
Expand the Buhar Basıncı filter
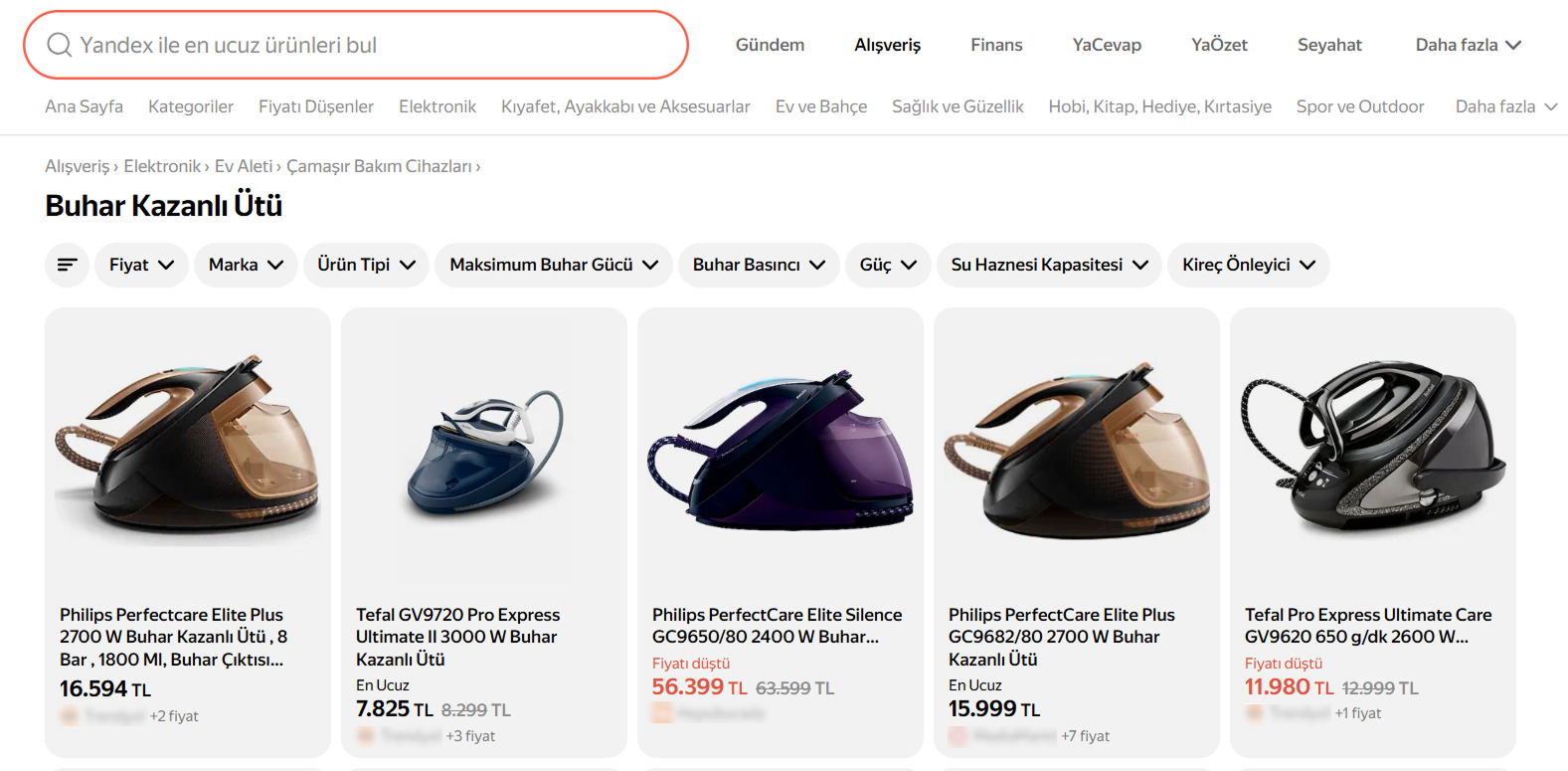[759, 265]
